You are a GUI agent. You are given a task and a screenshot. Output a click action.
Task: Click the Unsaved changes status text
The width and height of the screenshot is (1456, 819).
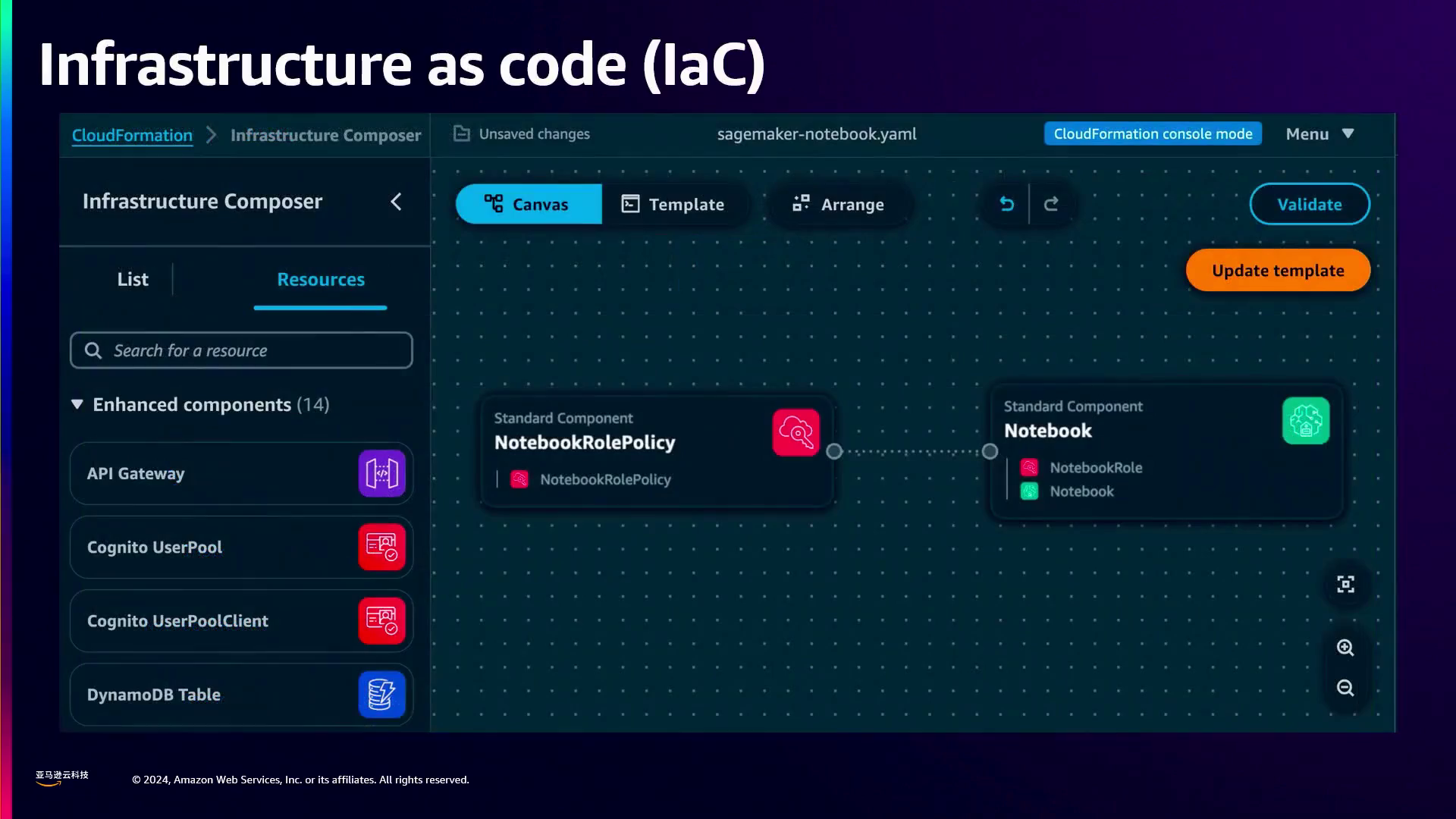[x=534, y=134]
